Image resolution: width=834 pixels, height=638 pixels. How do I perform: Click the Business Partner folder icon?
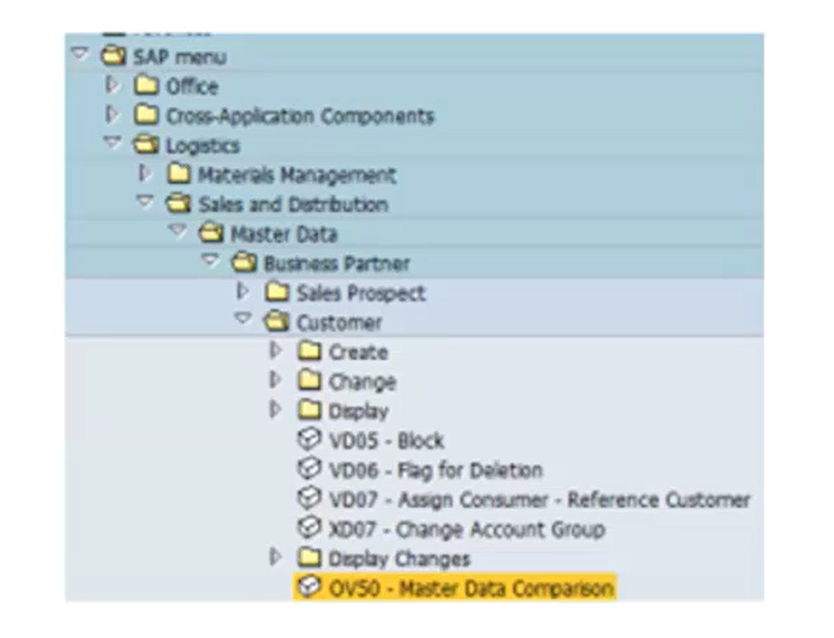244,262
